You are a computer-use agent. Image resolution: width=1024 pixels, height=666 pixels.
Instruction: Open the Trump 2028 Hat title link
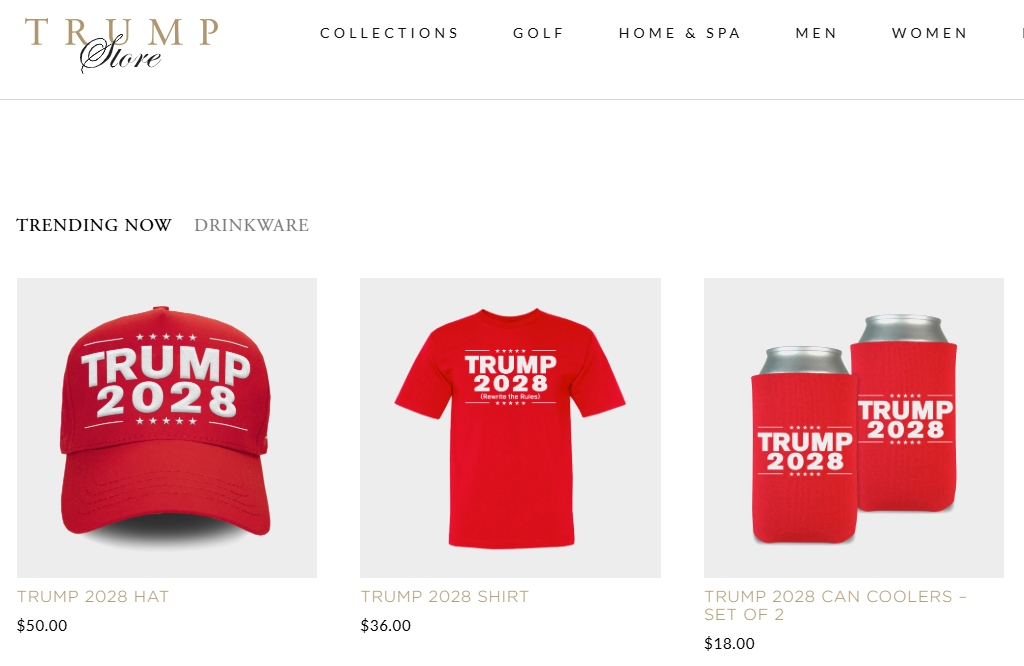pos(93,596)
